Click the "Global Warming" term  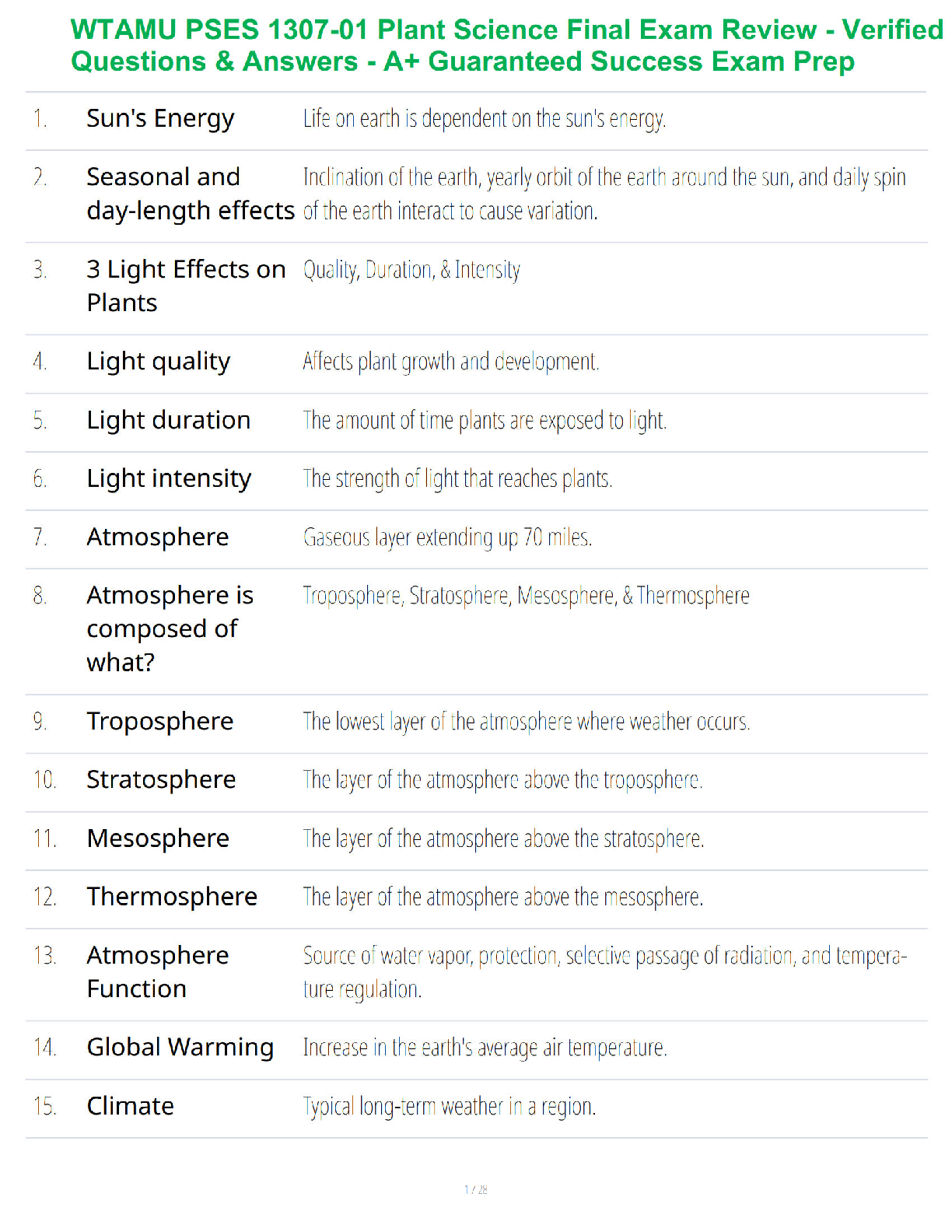pyautogui.click(x=180, y=1048)
